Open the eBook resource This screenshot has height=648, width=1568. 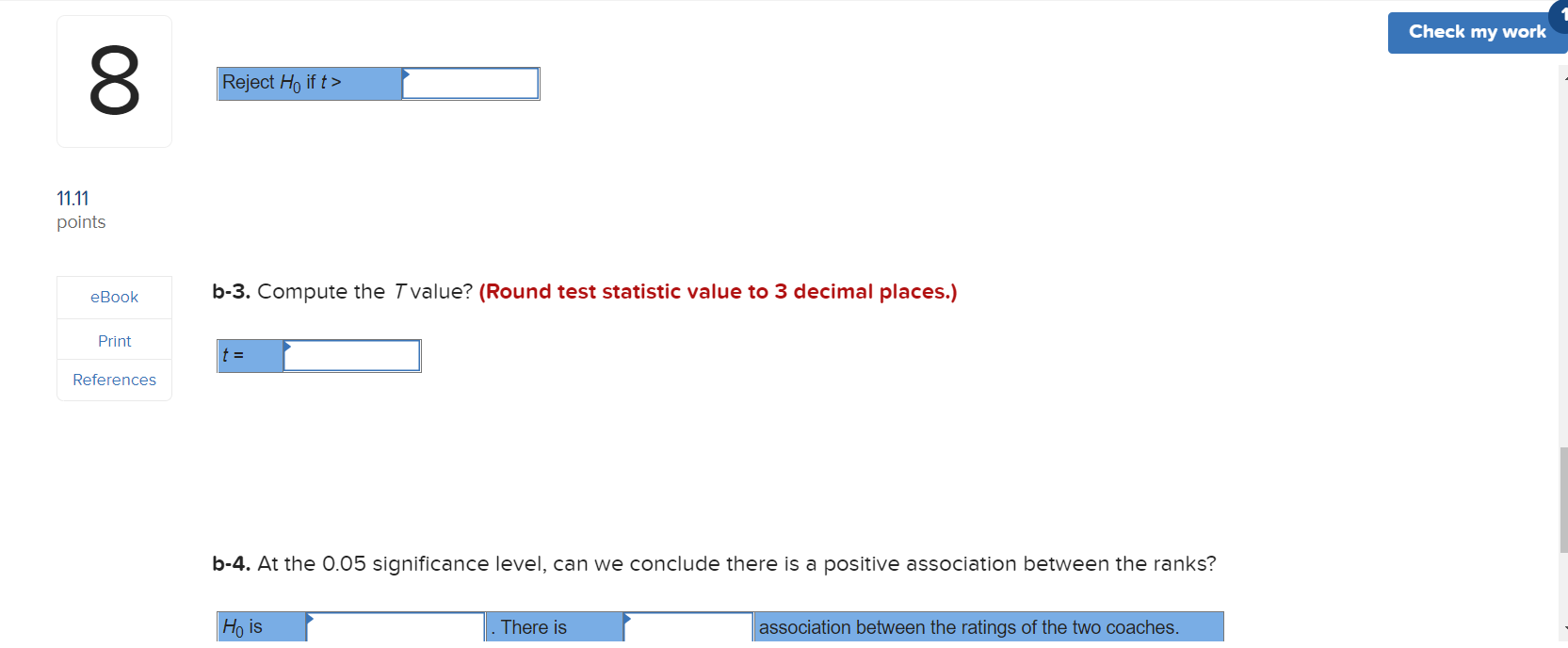[x=113, y=296]
